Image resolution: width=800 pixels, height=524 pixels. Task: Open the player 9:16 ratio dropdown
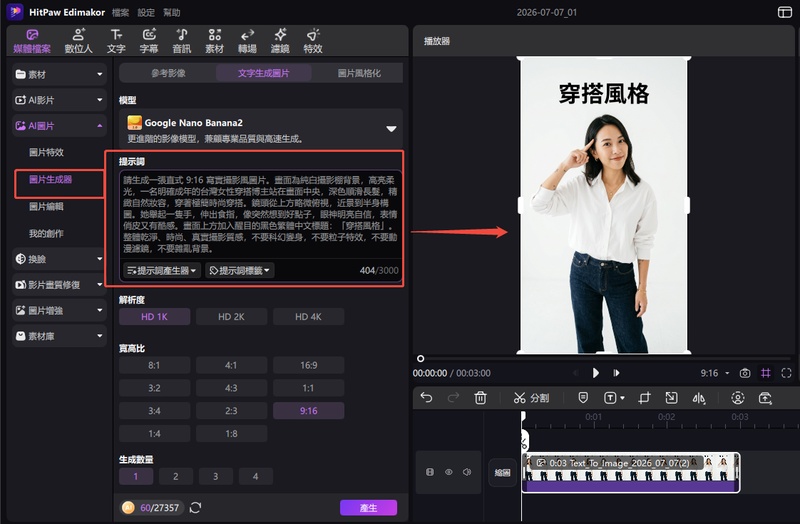714,373
